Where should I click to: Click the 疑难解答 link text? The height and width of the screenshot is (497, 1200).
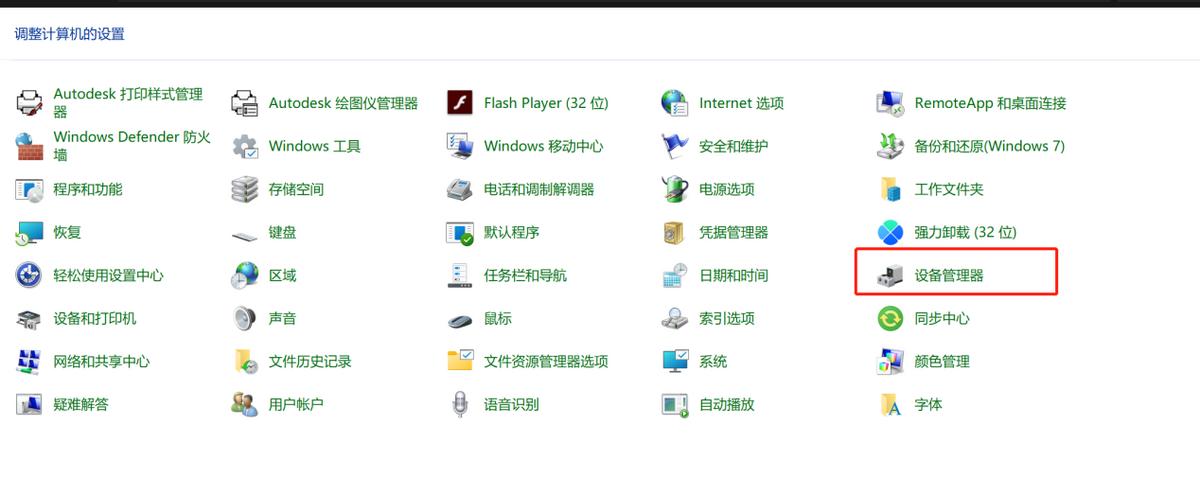(x=81, y=404)
